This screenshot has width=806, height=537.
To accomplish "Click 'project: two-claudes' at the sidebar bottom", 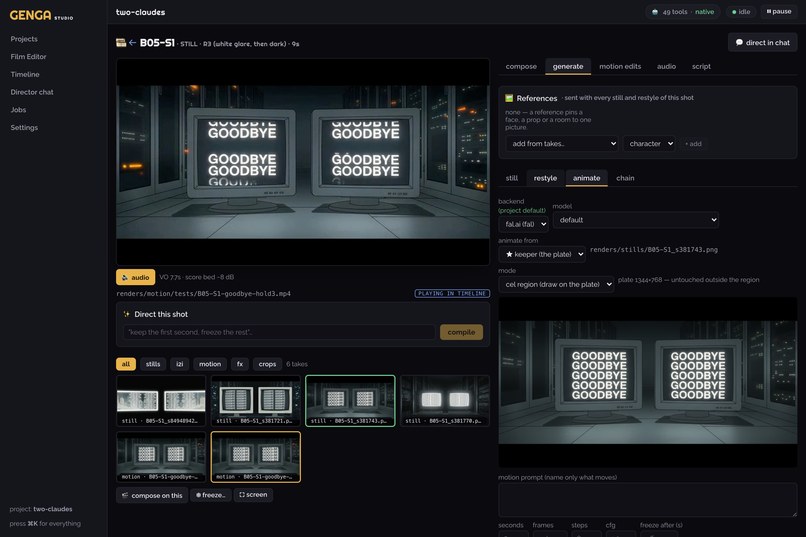I will tap(41, 509).
